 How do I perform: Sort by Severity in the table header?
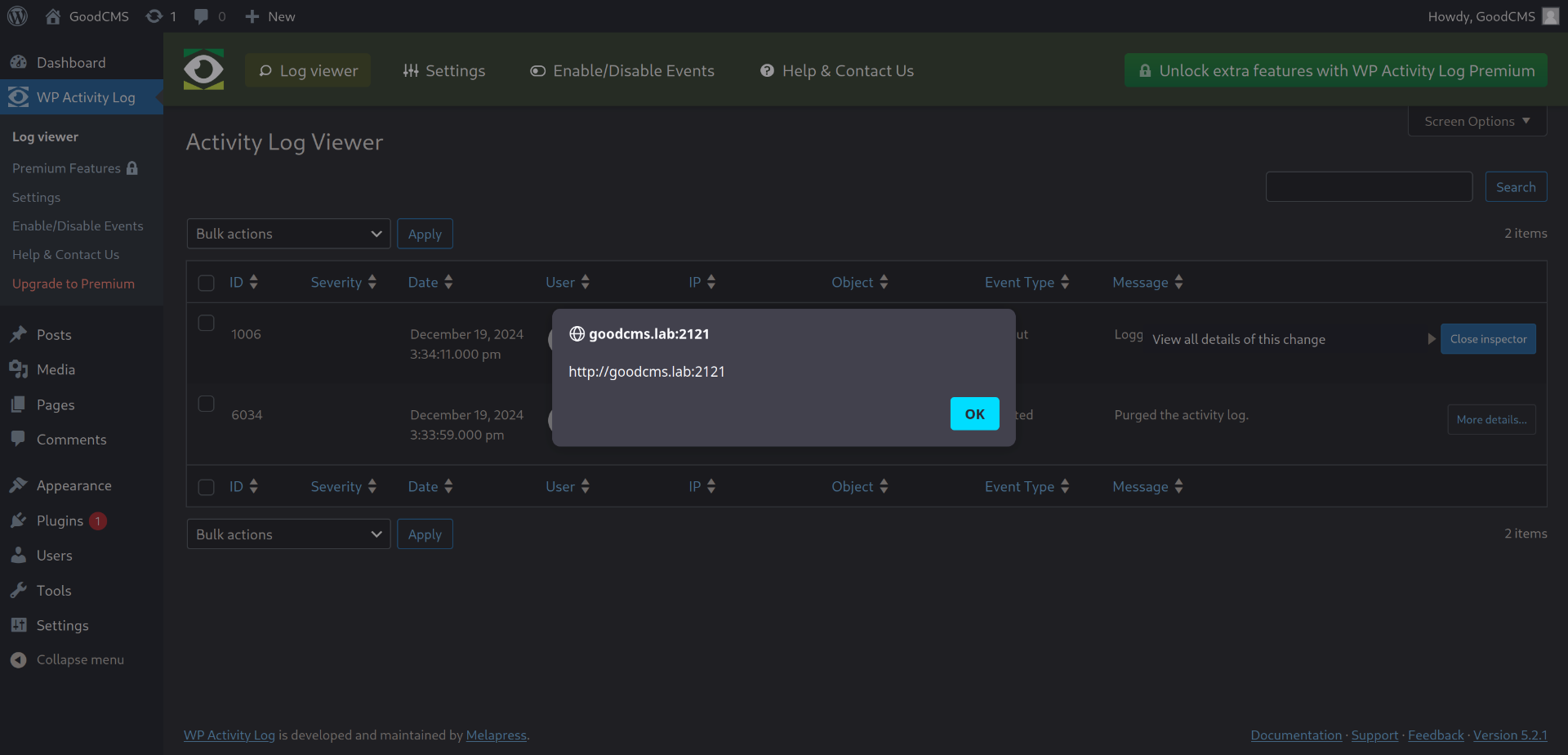tap(343, 282)
